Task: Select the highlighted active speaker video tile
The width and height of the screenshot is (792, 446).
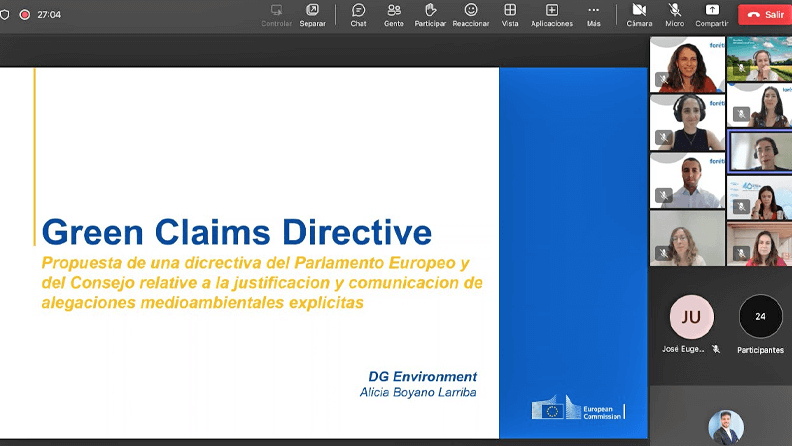Action: pos(760,151)
